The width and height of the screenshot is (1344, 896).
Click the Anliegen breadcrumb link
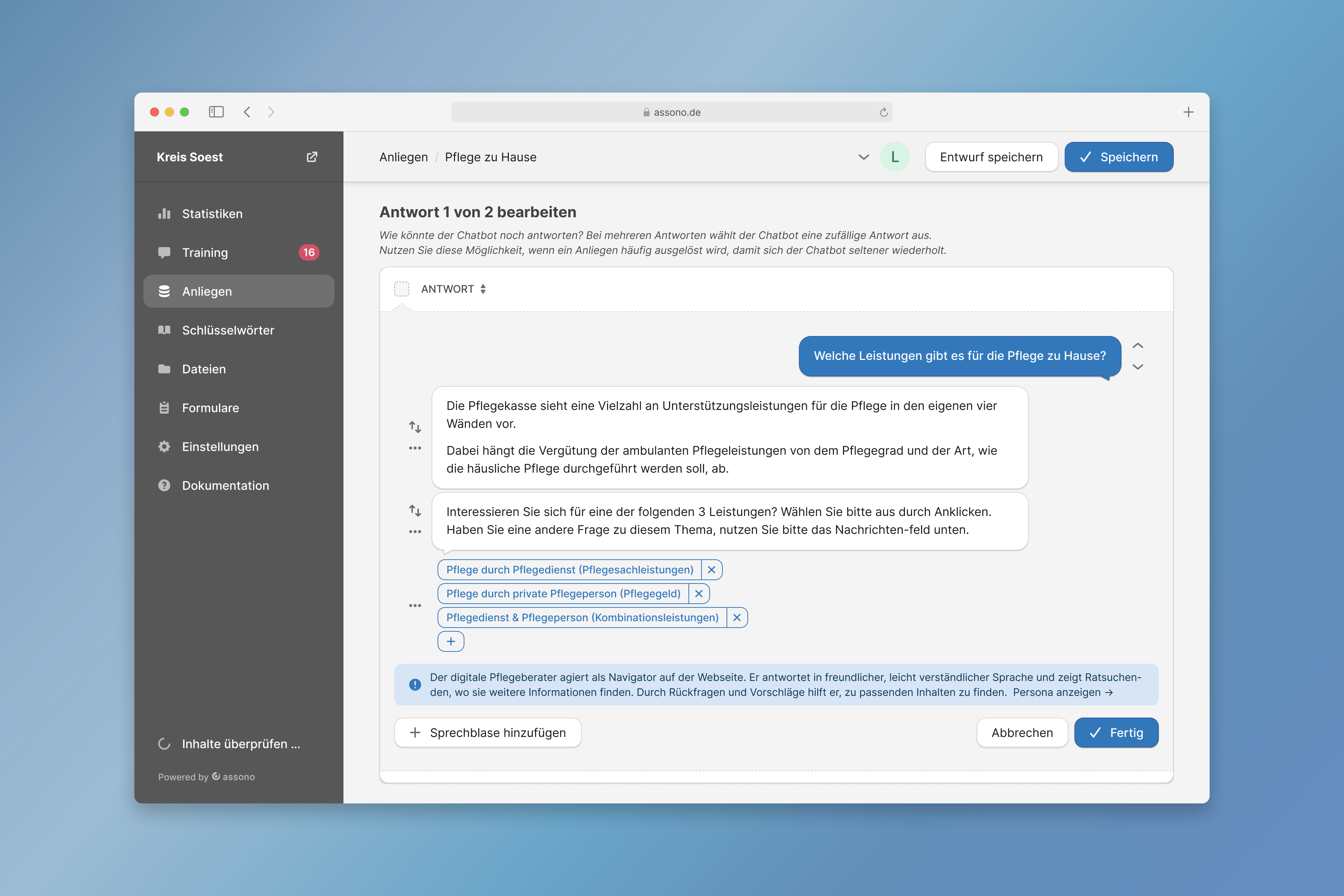(404, 157)
